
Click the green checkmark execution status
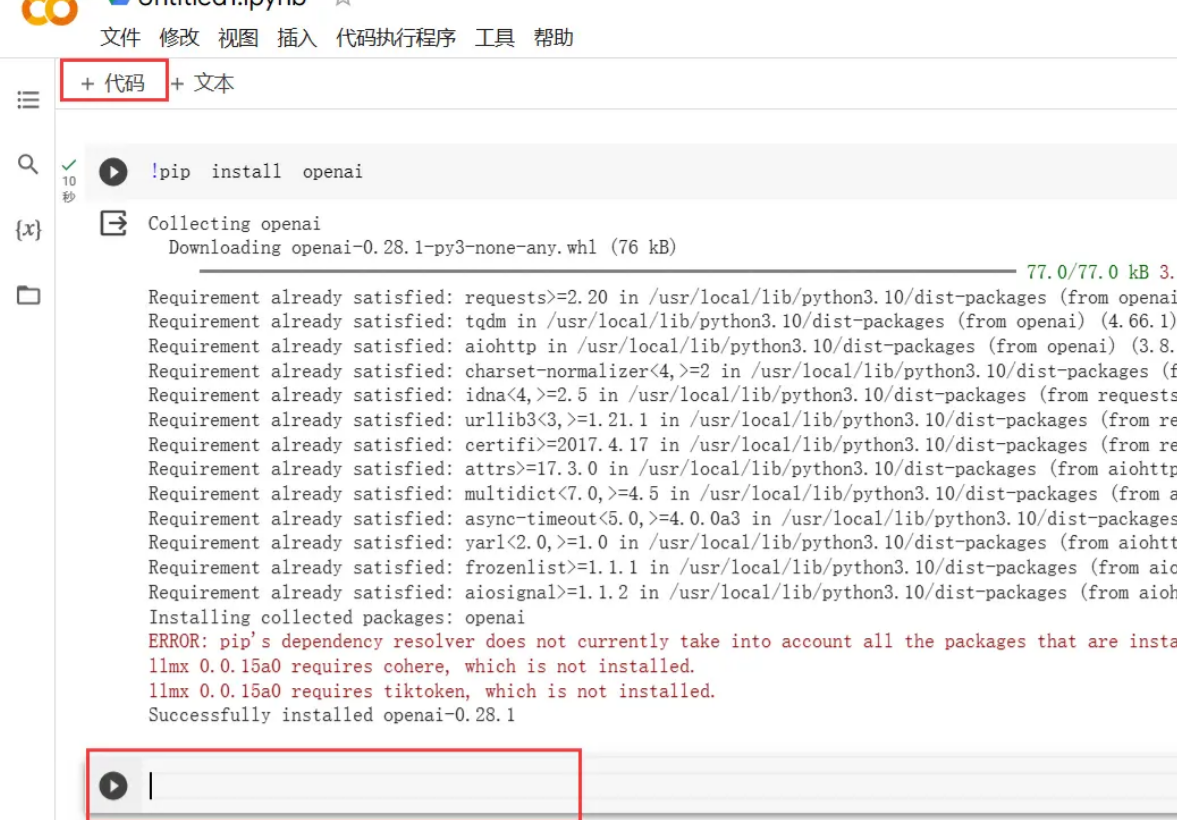69,164
